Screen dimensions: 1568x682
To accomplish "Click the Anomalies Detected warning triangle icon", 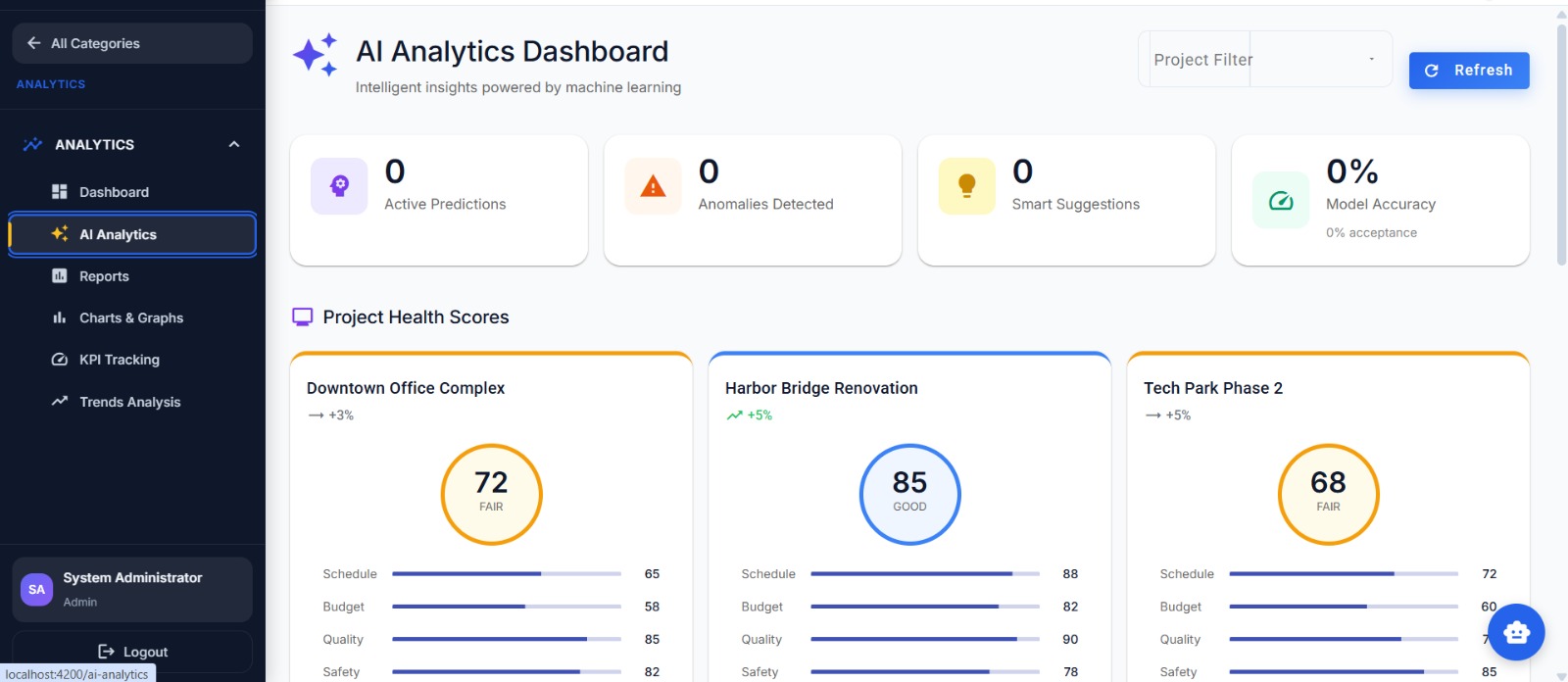I will [x=653, y=186].
